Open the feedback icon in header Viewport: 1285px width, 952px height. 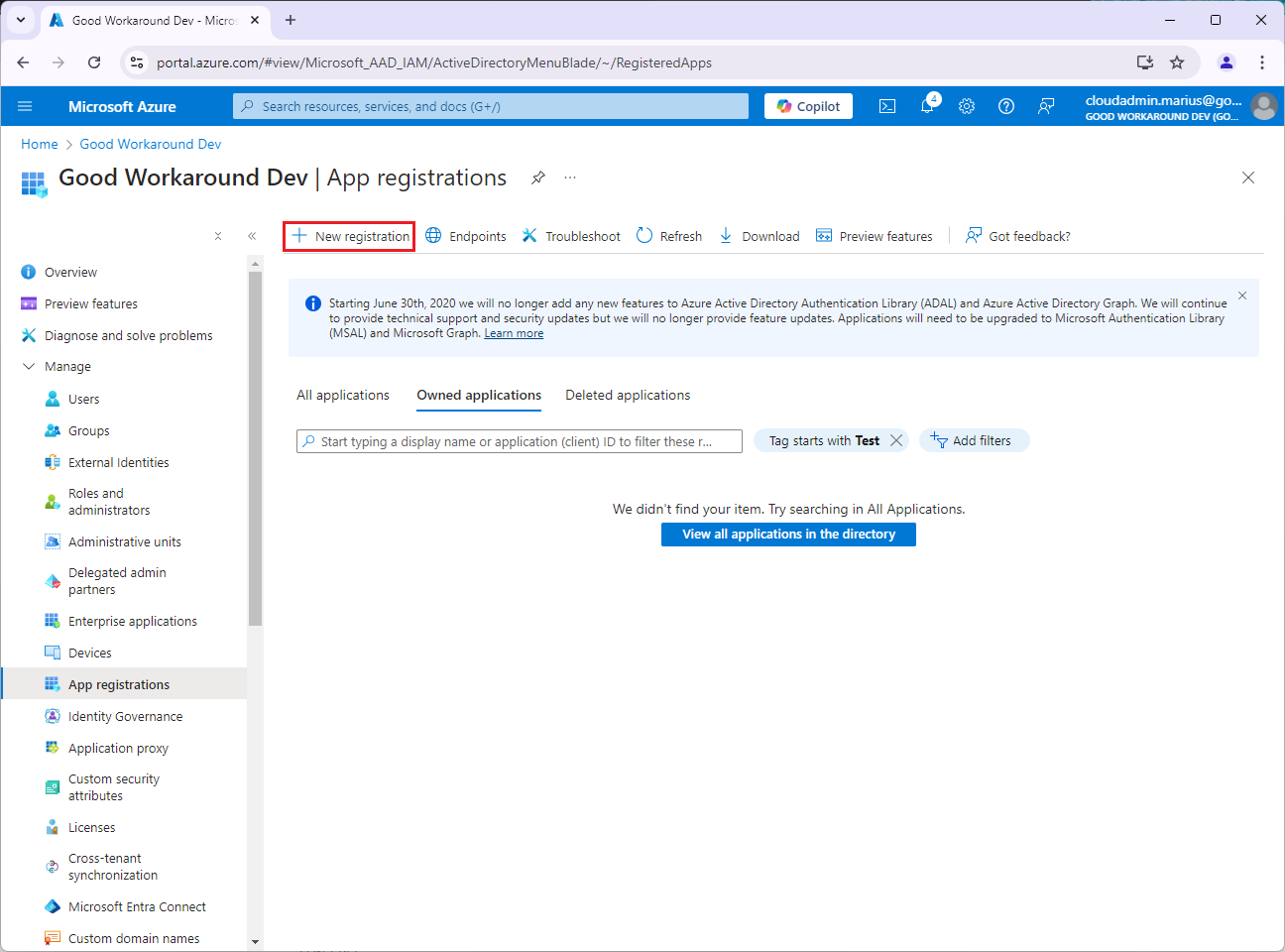pyautogui.click(x=1046, y=106)
